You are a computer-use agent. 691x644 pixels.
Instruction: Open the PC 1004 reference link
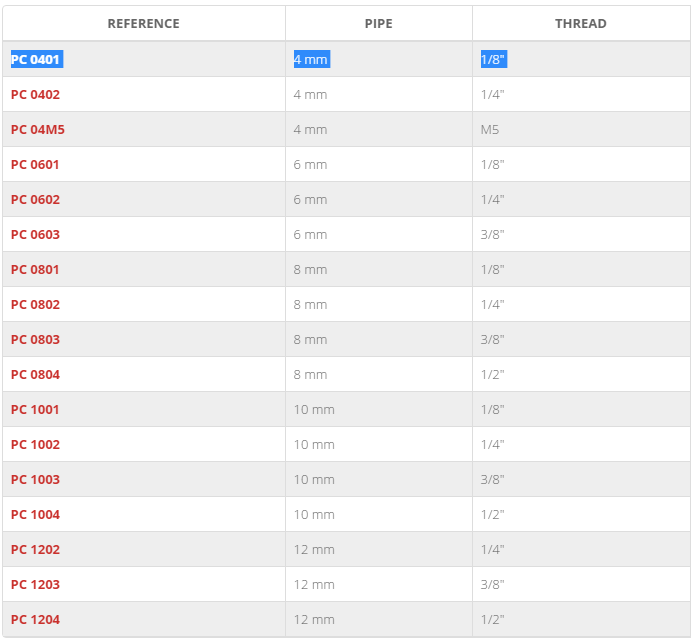(x=35, y=514)
